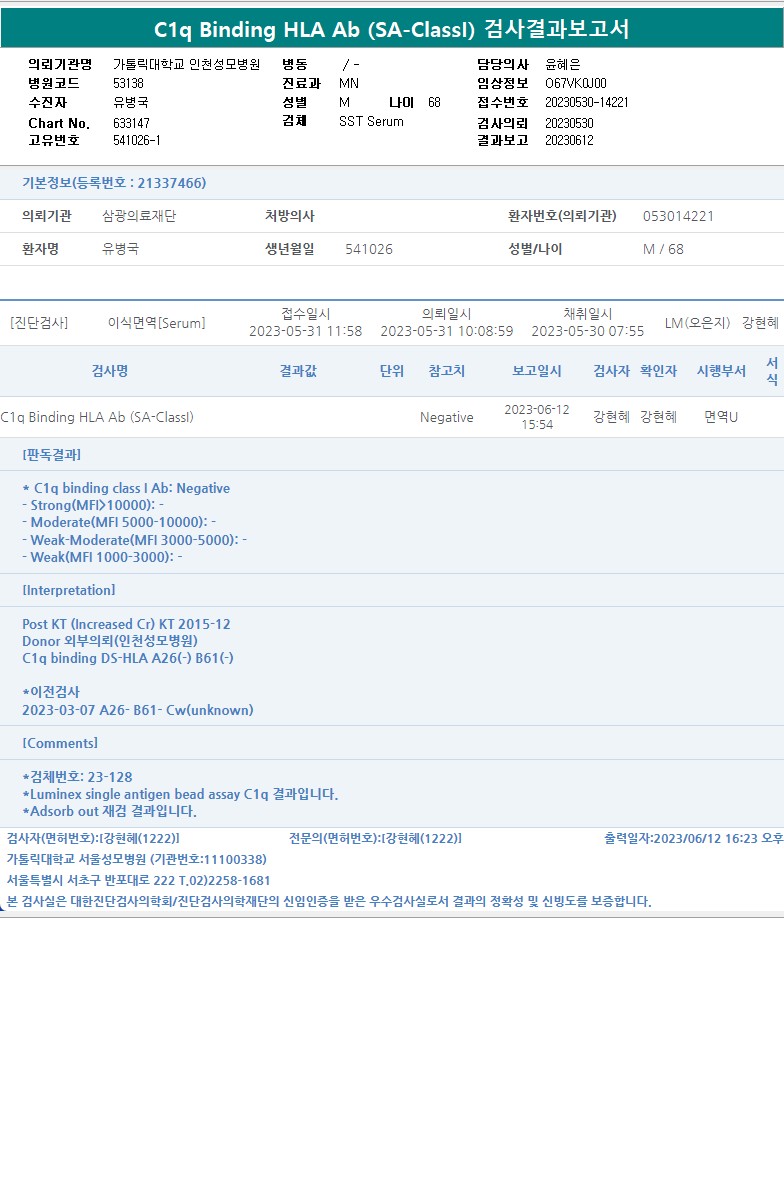Click line '*검체번호: 23-128'
The image size is (784, 1192).
(x=78, y=777)
